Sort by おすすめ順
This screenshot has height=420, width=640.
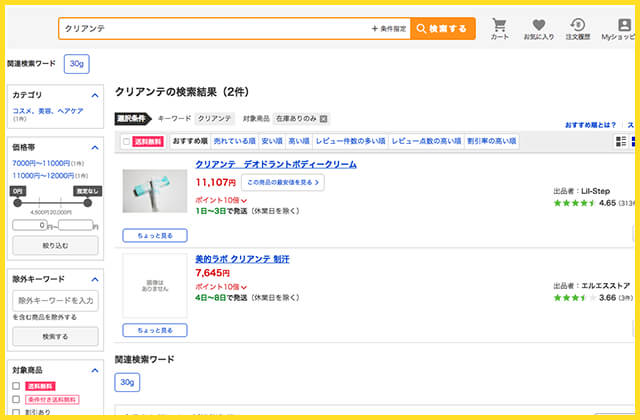point(190,141)
